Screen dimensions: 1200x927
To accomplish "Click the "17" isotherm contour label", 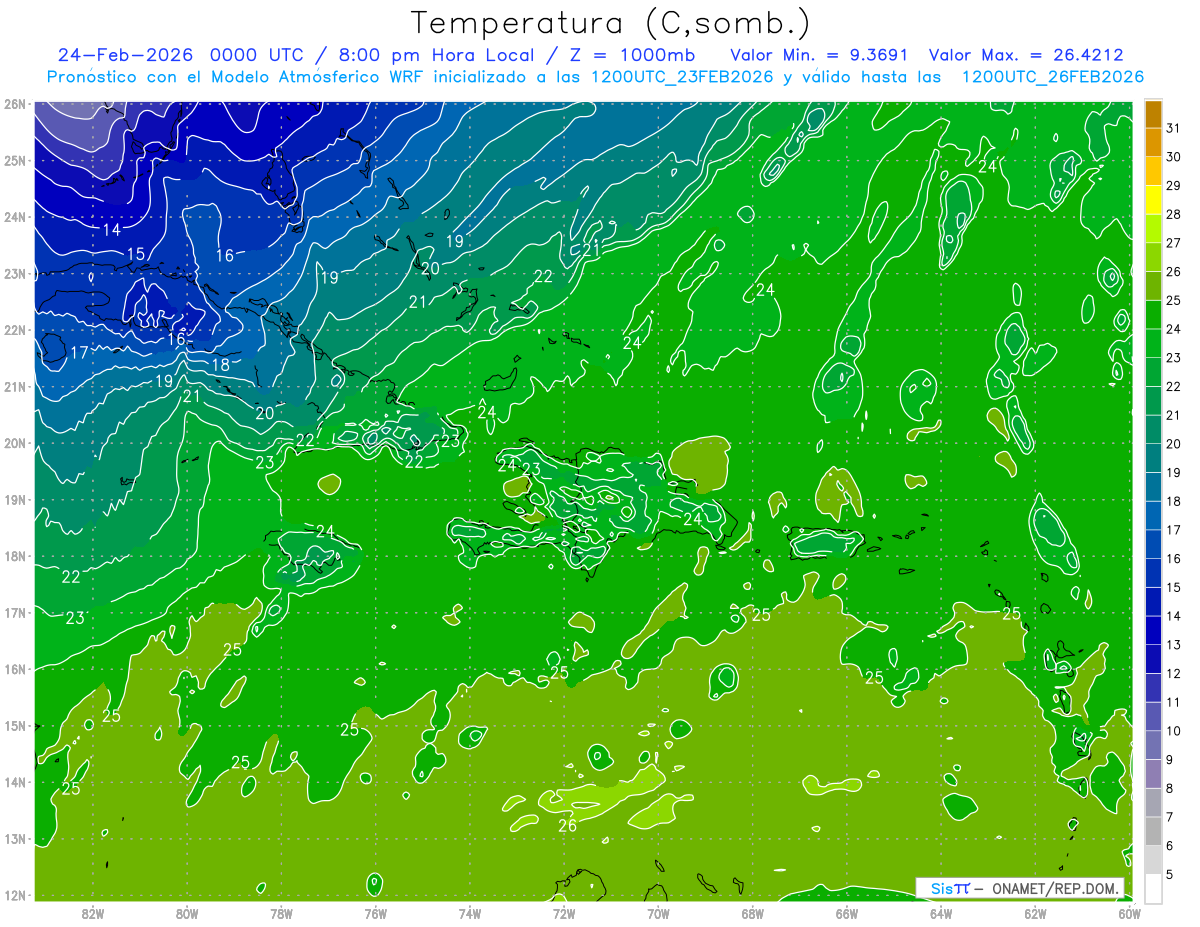I will click(79, 352).
